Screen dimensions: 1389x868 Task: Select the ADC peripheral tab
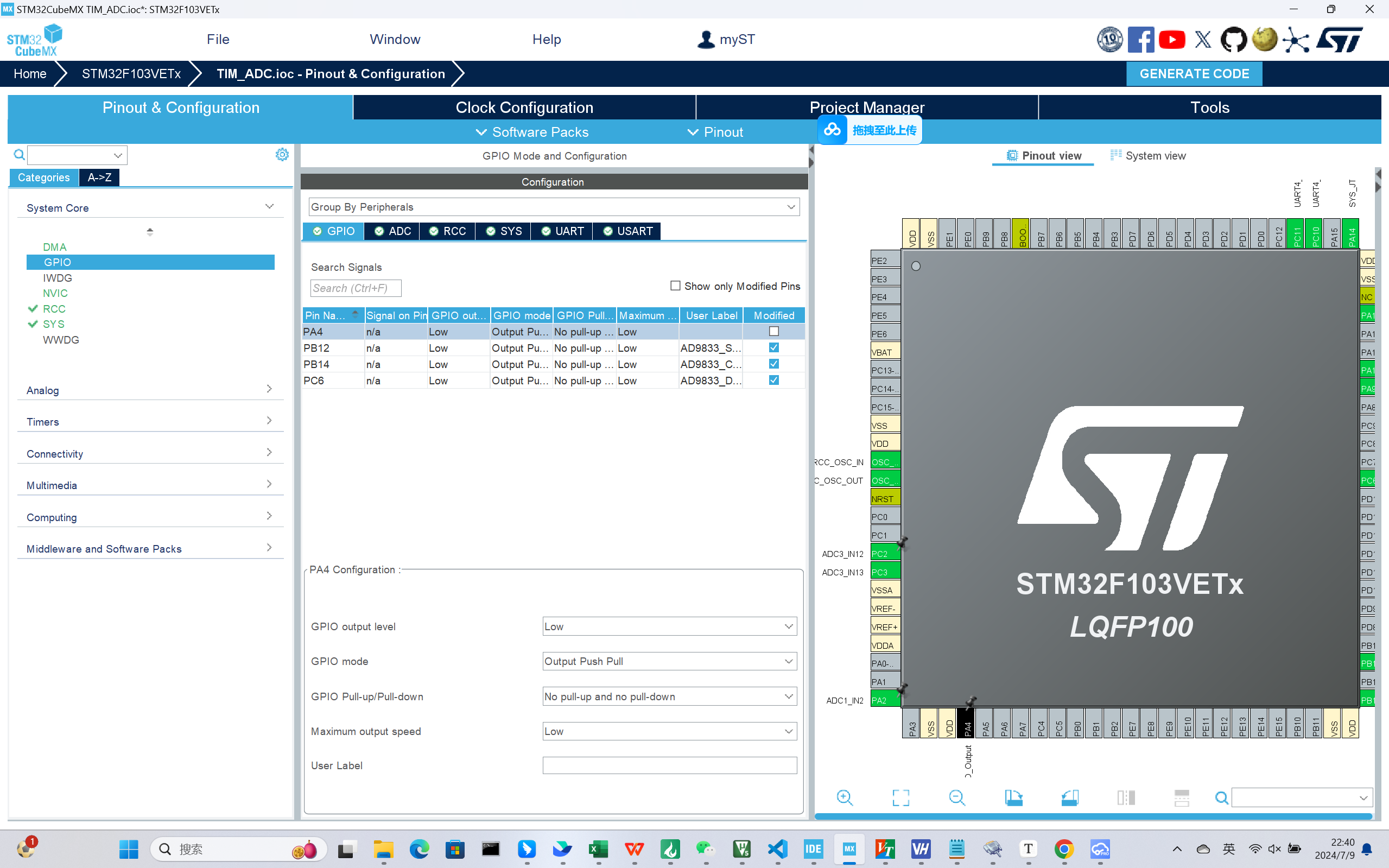[392, 231]
